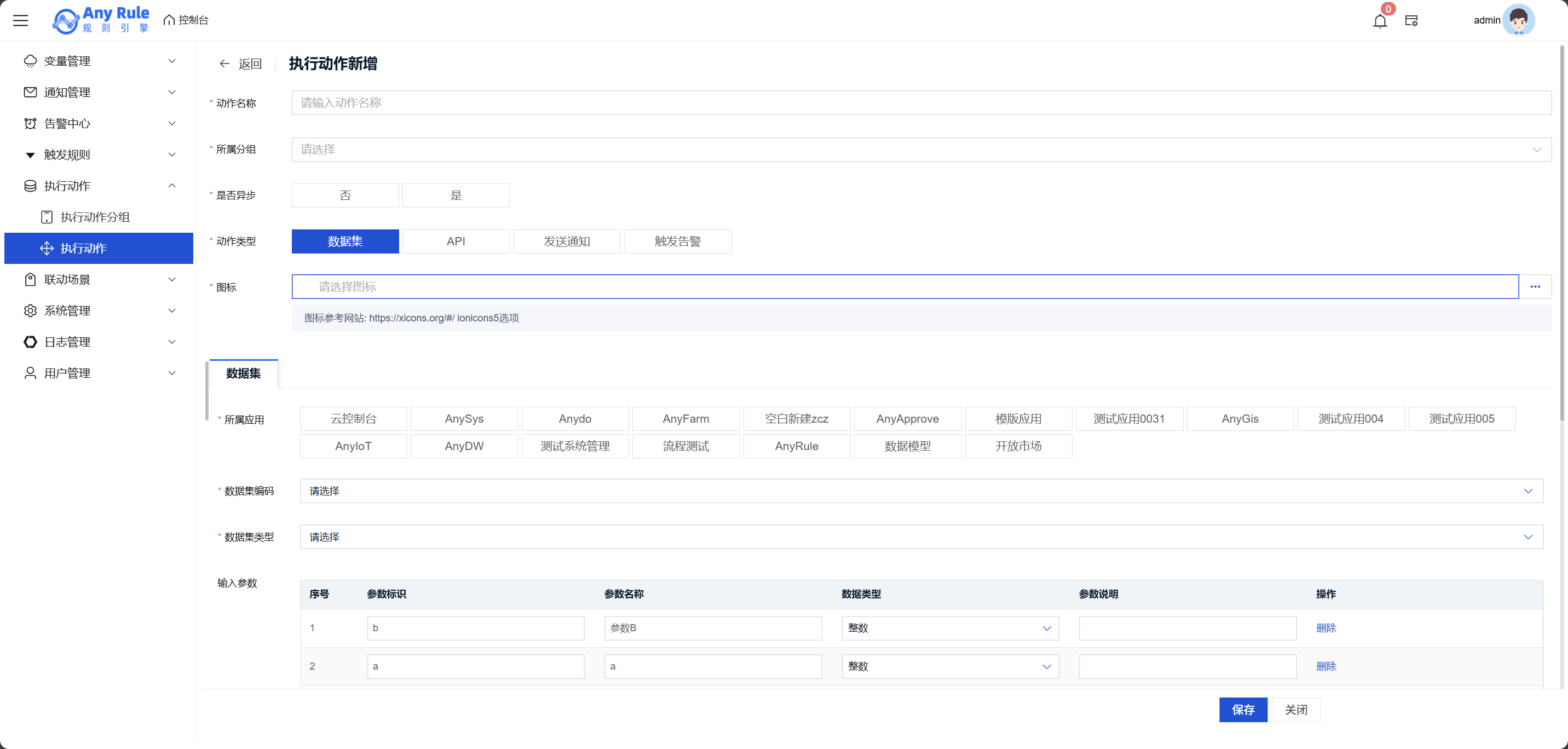The width and height of the screenshot is (1568, 749).
Task: Click the 动作名称 input field
Action: pos(921,103)
